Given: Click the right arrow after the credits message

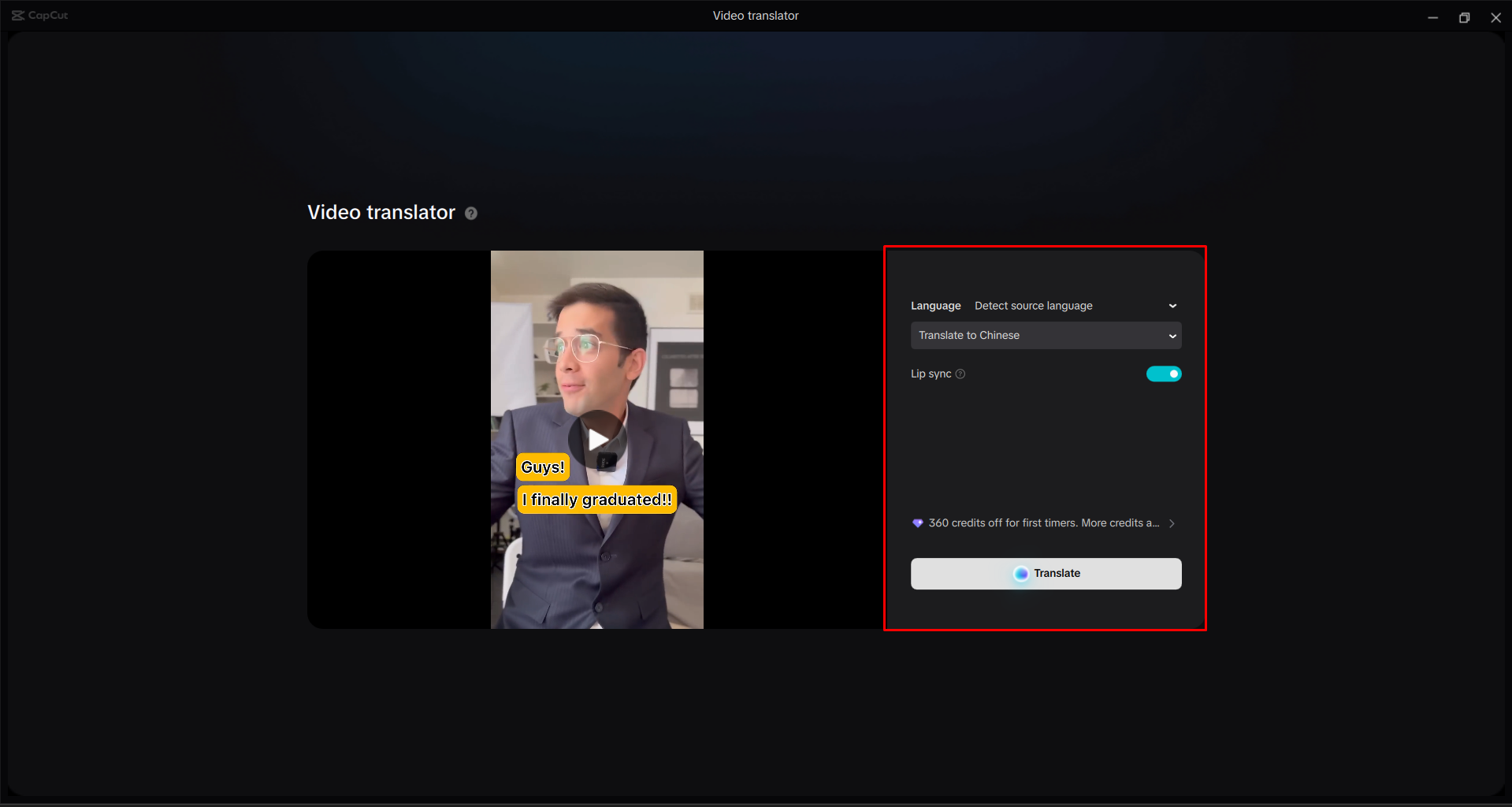Looking at the screenshot, I should 1172,523.
